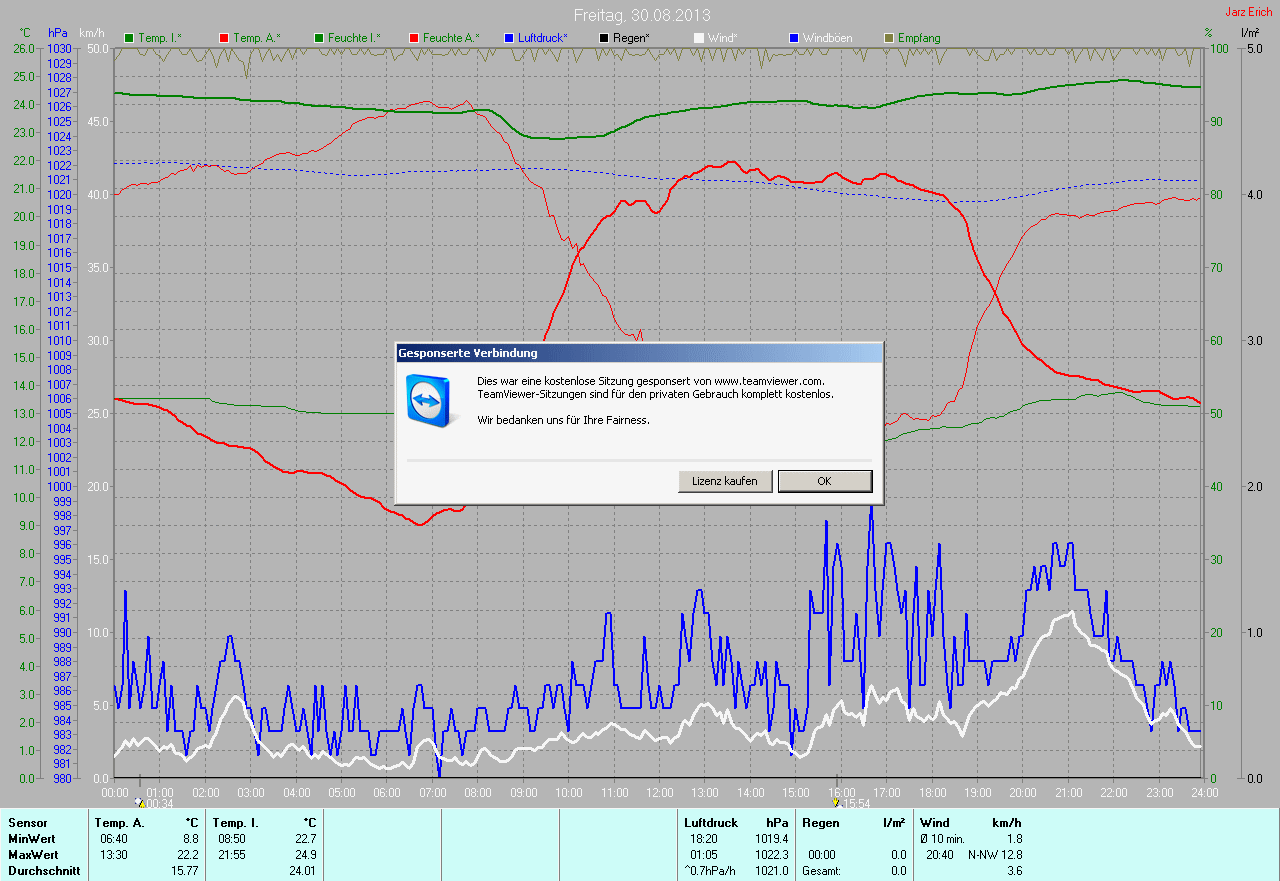The height and width of the screenshot is (881, 1280).
Task: Toggle the Feuchte A. legend entry
Action: point(445,38)
